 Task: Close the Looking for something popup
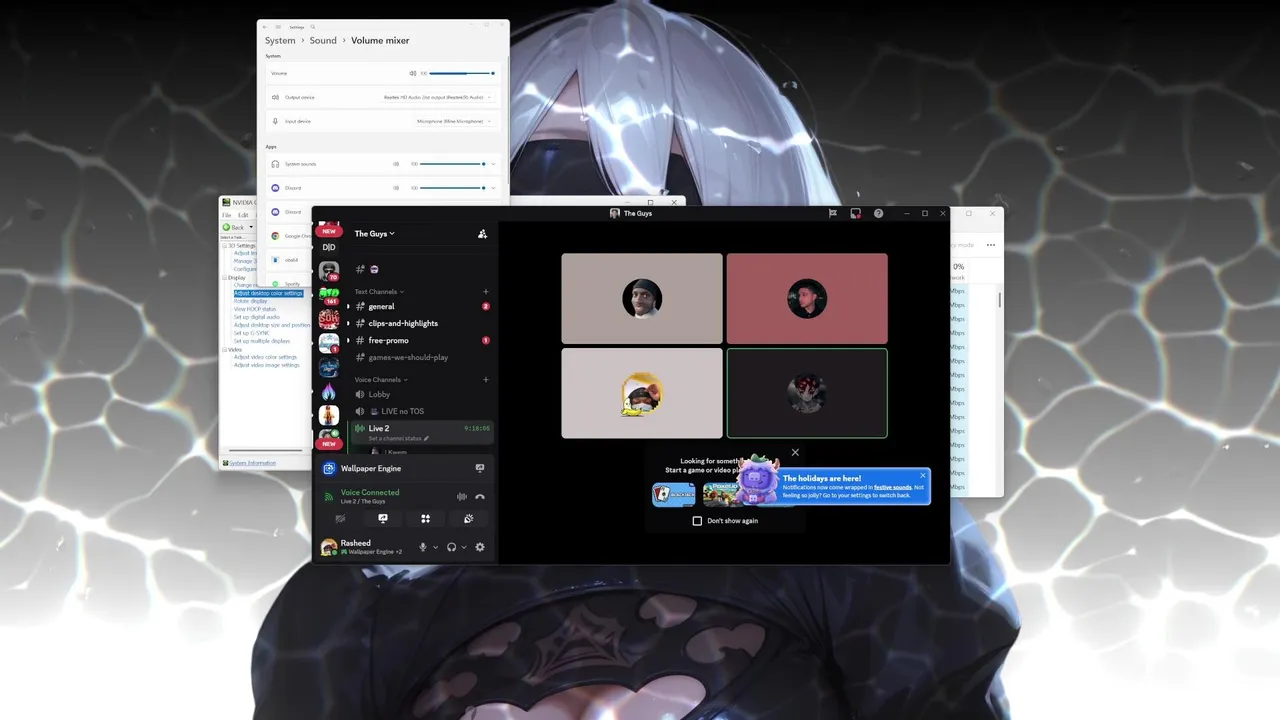pyautogui.click(x=795, y=453)
